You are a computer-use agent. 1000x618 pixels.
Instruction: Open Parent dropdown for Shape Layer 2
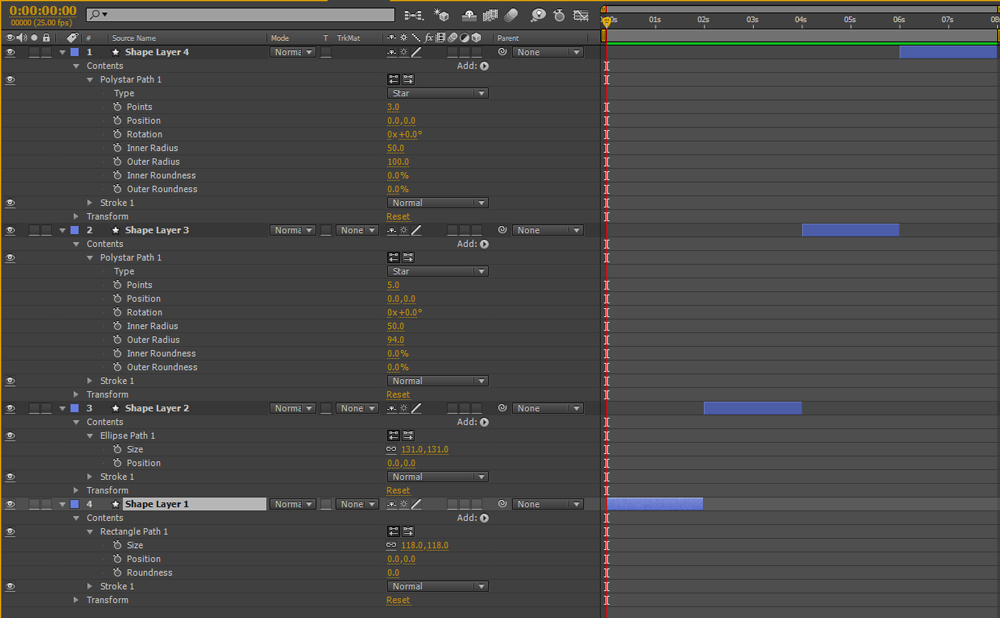pos(548,408)
